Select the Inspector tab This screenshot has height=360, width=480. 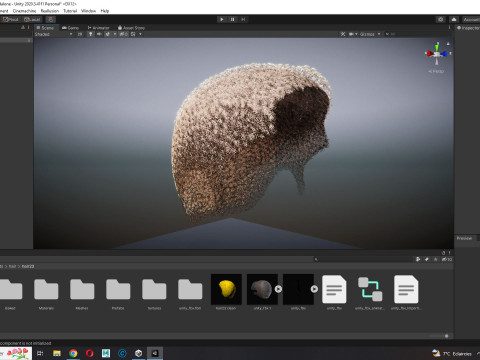468,28
